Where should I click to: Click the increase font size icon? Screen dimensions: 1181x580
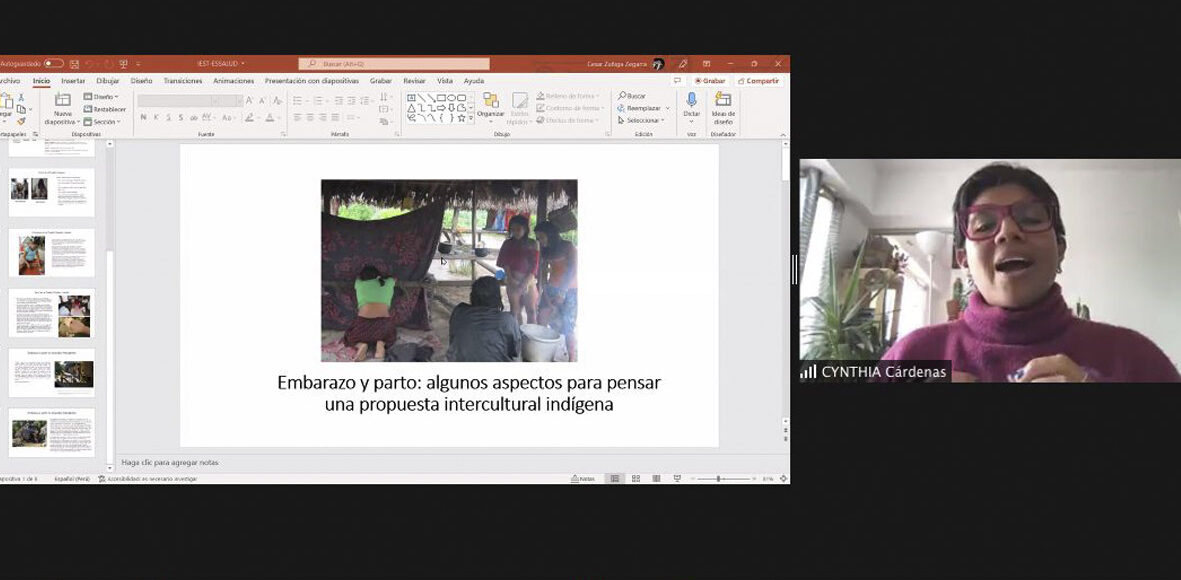(250, 101)
